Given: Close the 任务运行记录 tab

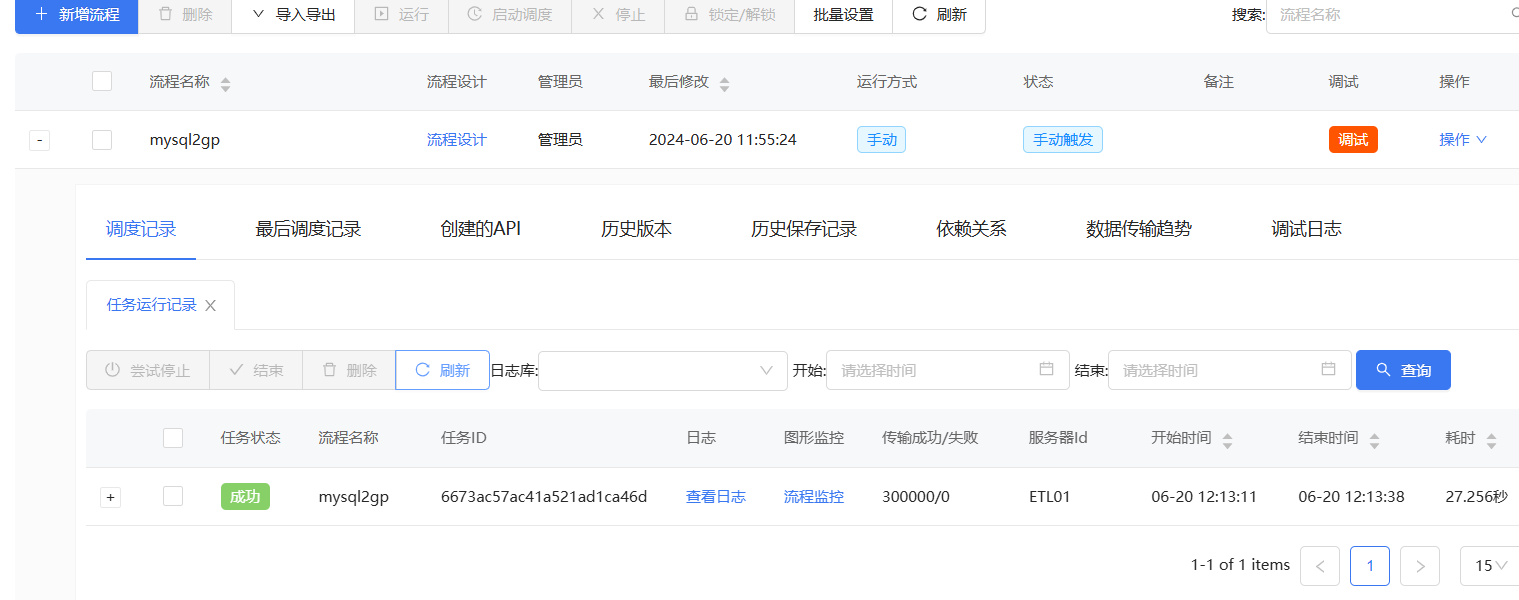Looking at the screenshot, I should click(x=210, y=306).
